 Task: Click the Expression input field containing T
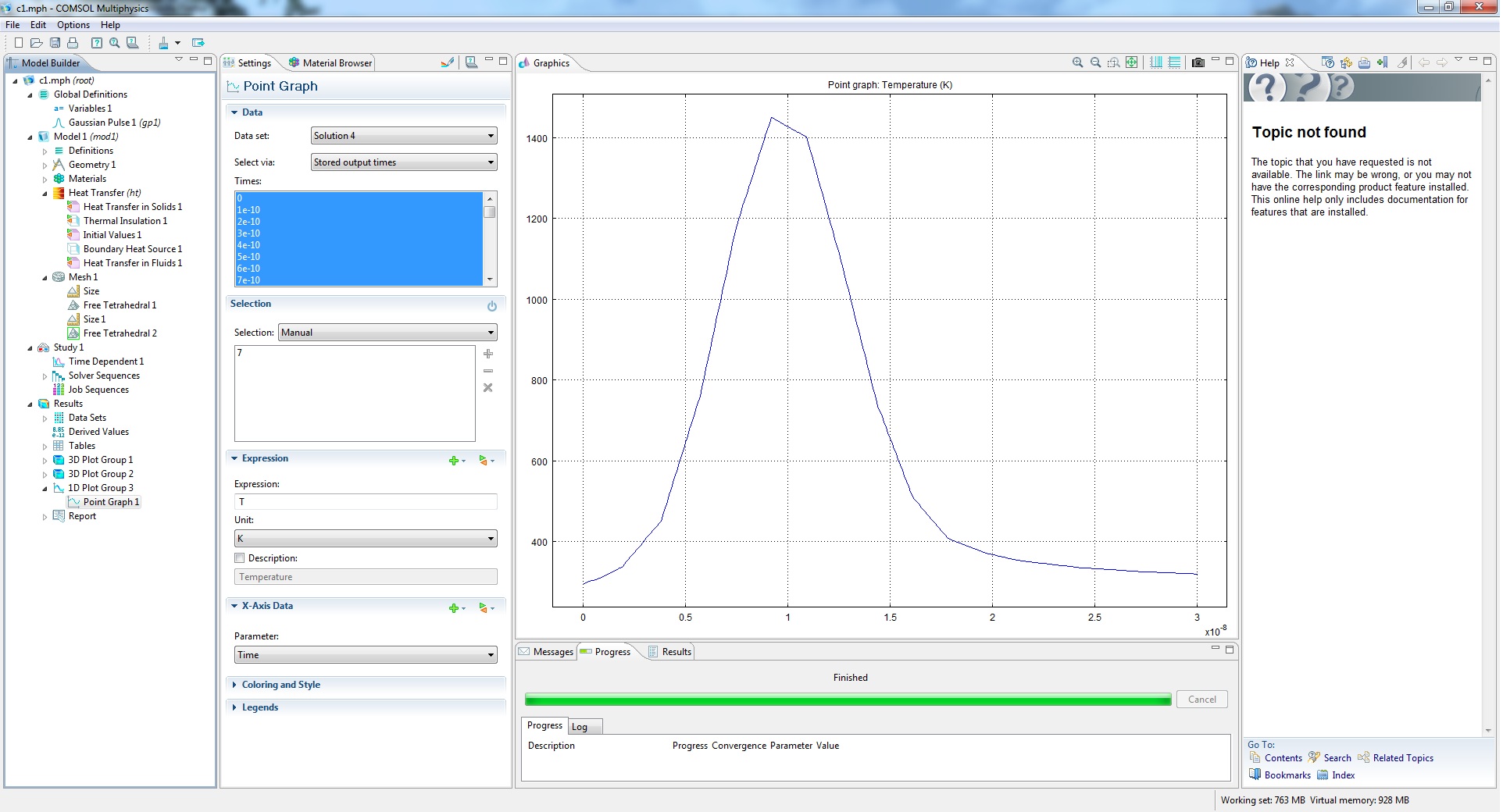point(366,502)
